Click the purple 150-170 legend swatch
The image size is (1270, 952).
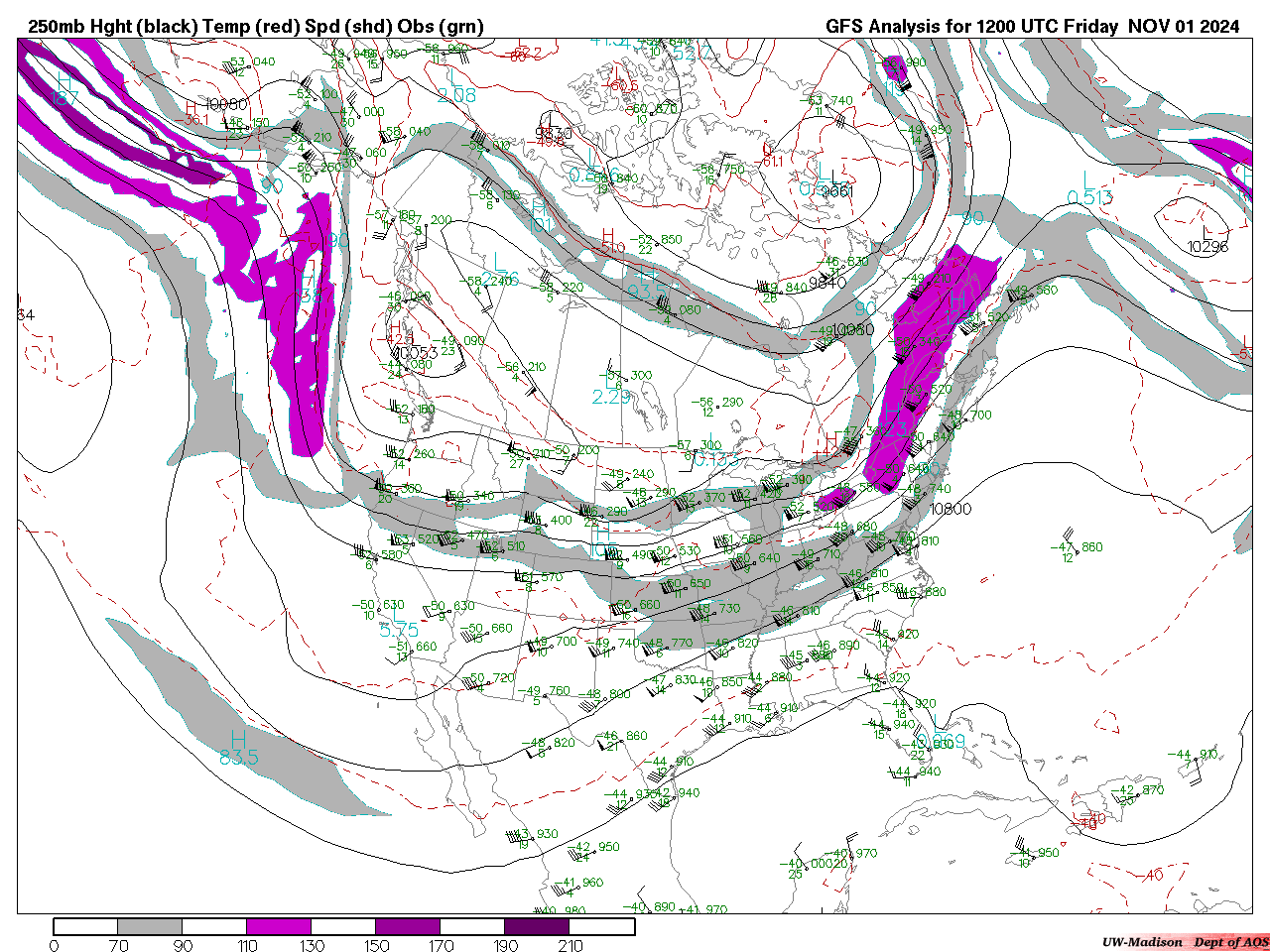click(x=408, y=926)
